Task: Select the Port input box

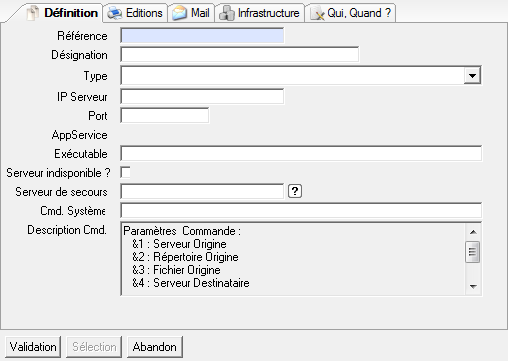Action: [165, 116]
